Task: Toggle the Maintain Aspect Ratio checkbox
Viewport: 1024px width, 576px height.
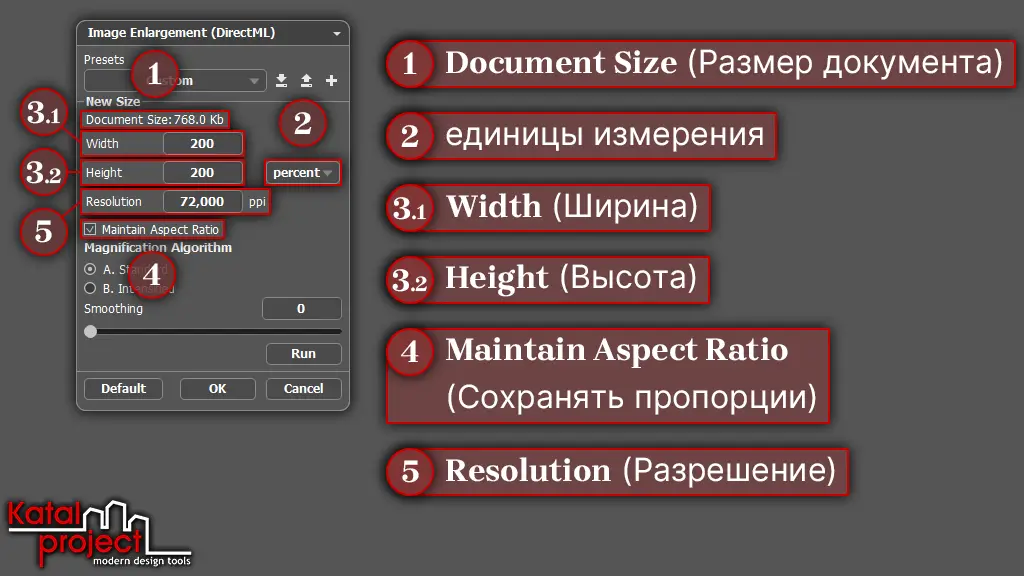Action: 91,230
